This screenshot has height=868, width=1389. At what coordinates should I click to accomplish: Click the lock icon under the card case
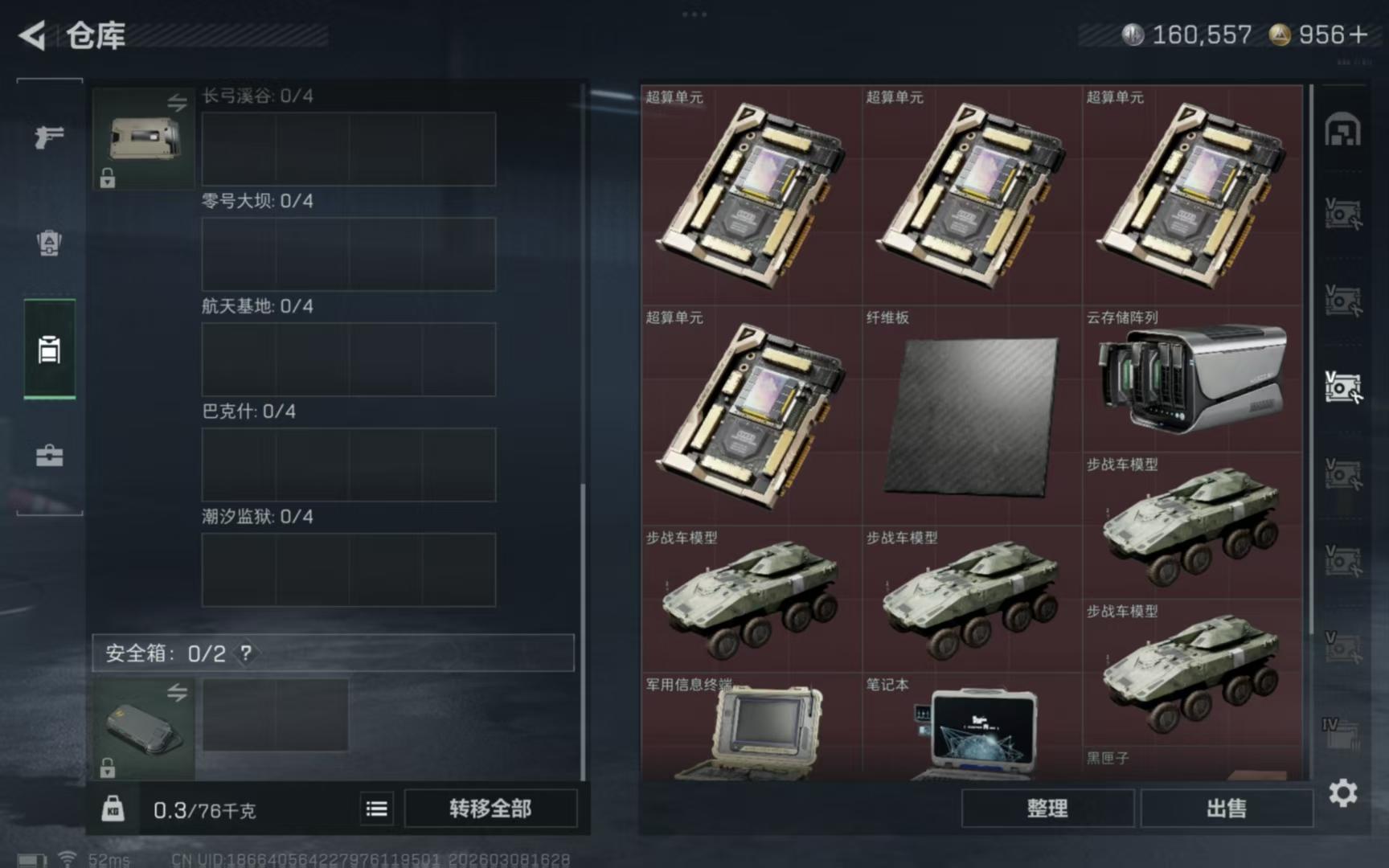[107, 178]
